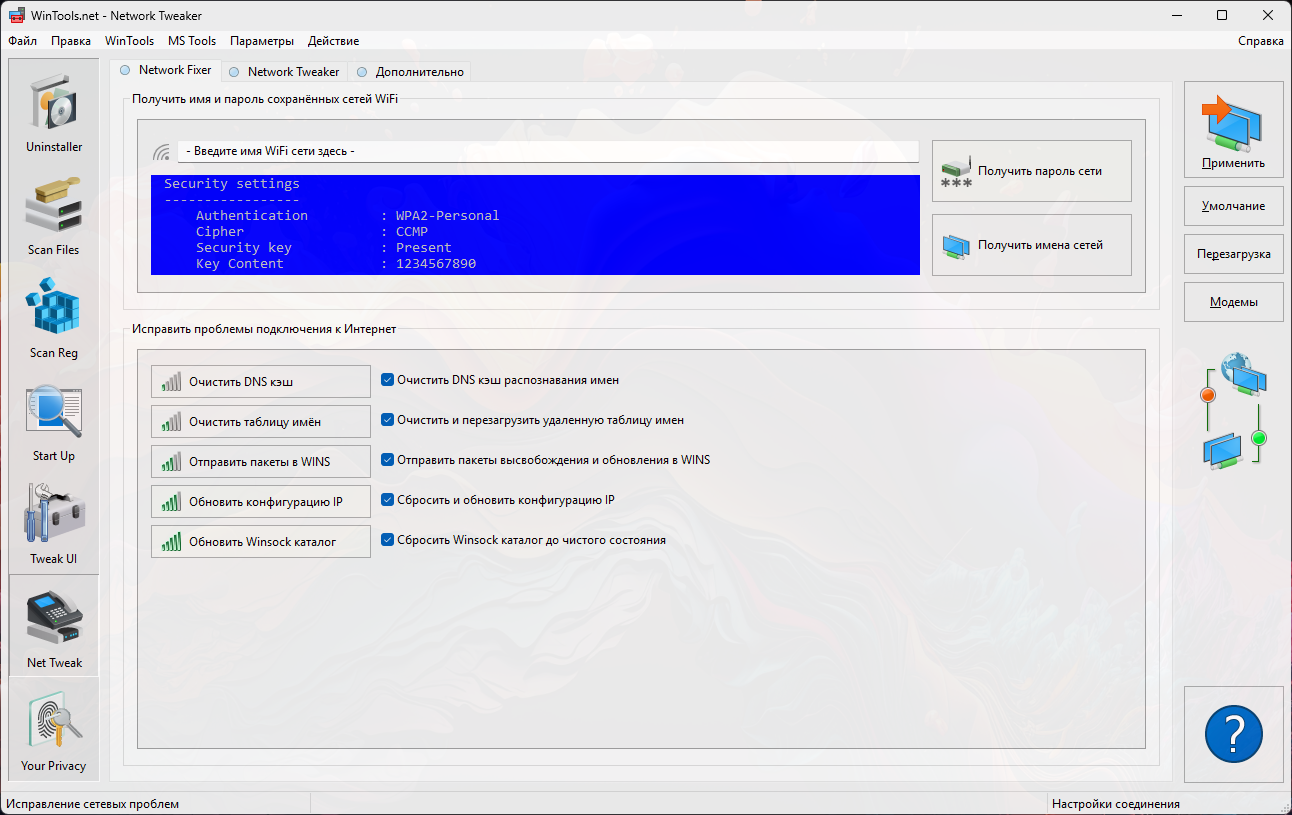Click the Authentication WPA2-Personal line
This screenshot has height=815, width=1292.
(x=347, y=215)
